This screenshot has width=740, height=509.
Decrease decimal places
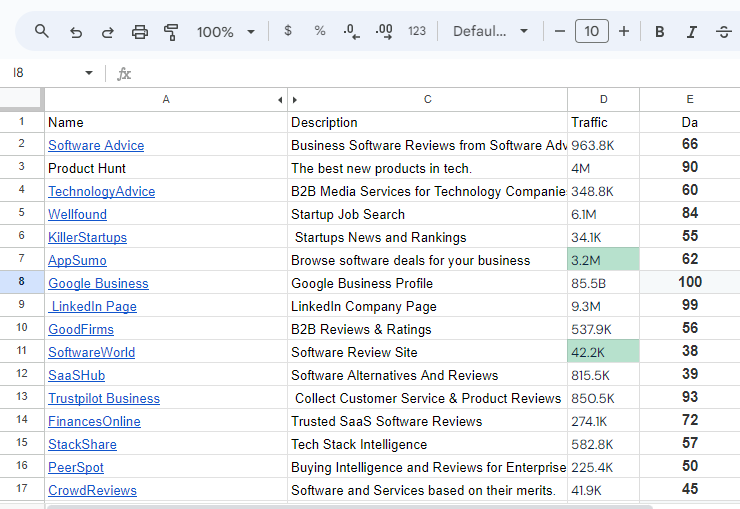tap(351, 32)
